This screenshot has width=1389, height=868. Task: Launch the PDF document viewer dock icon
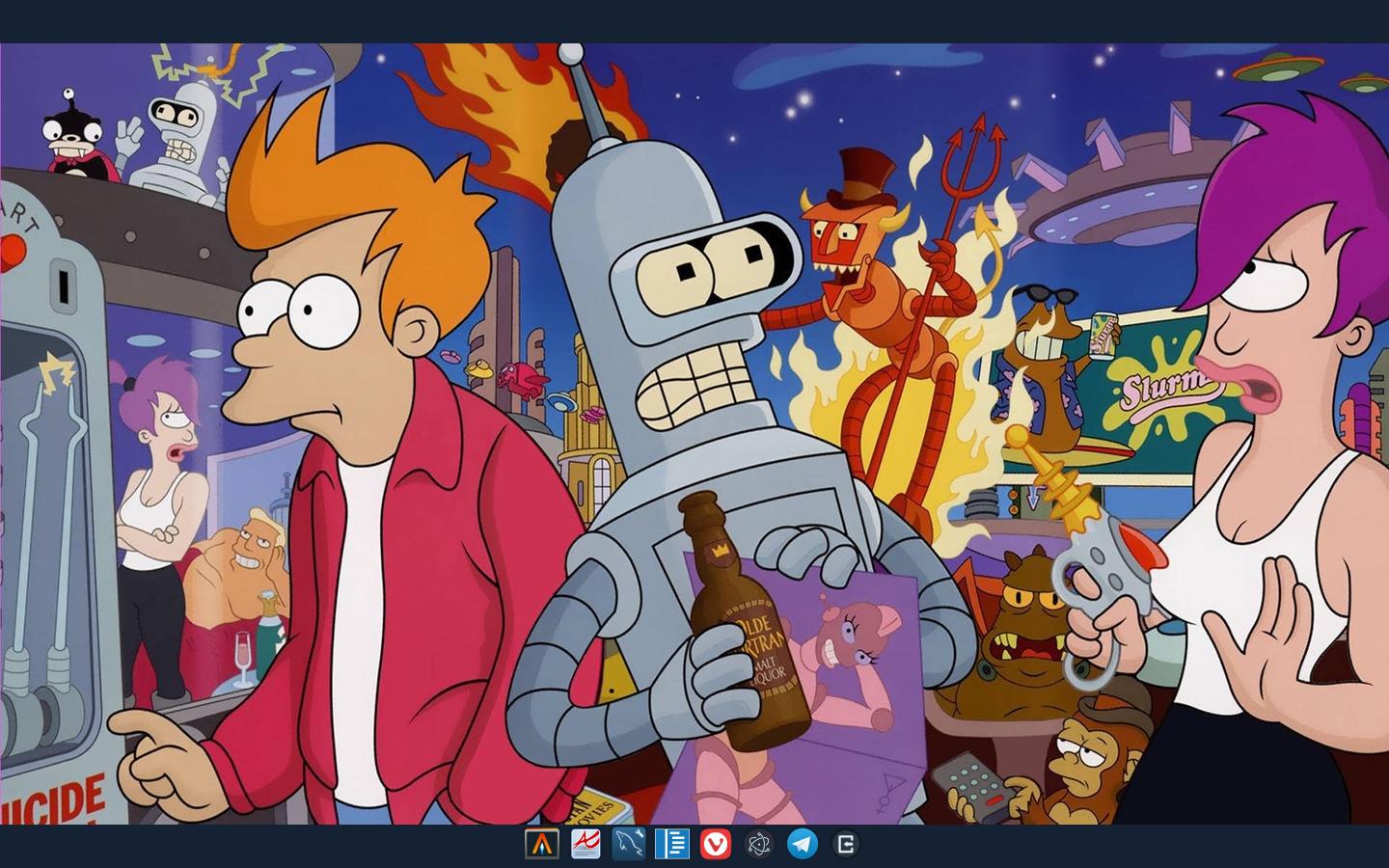click(x=586, y=845)
